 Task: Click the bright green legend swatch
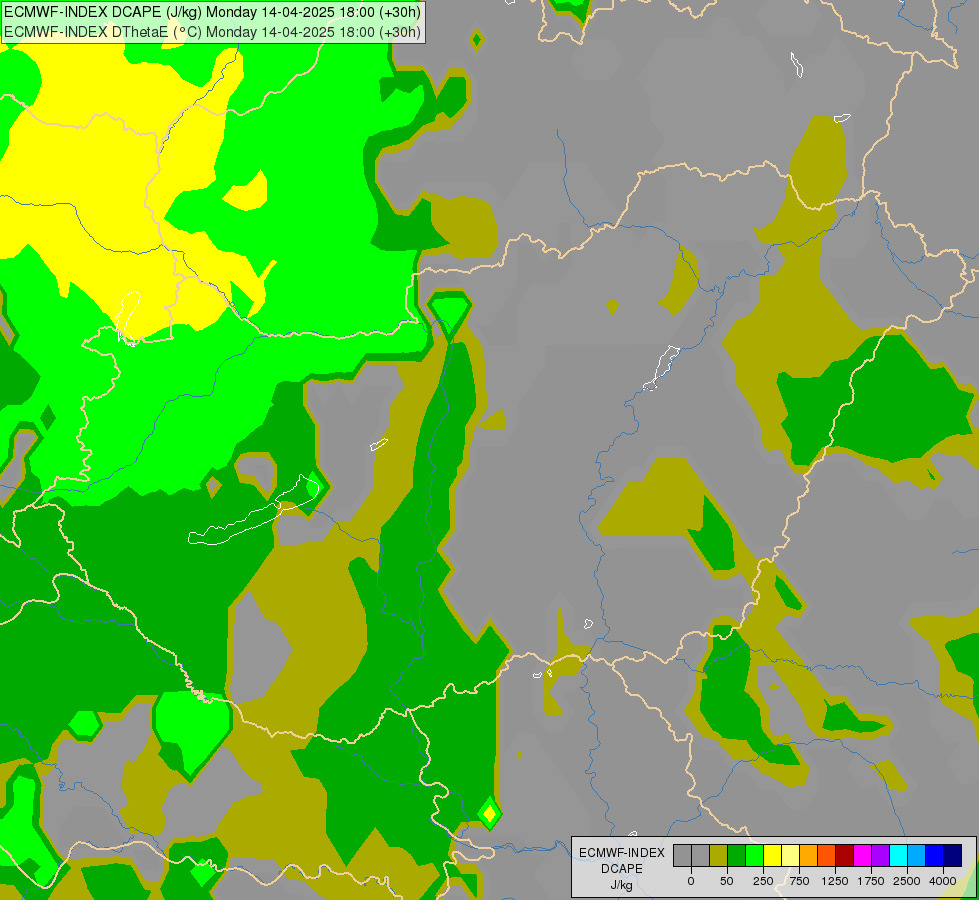[x=755, y=855]
